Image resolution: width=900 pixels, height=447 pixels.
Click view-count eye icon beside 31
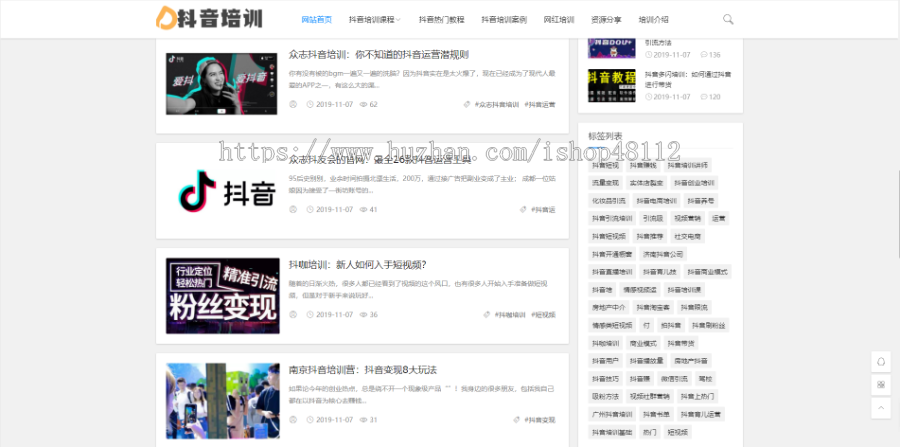[363, 419]
